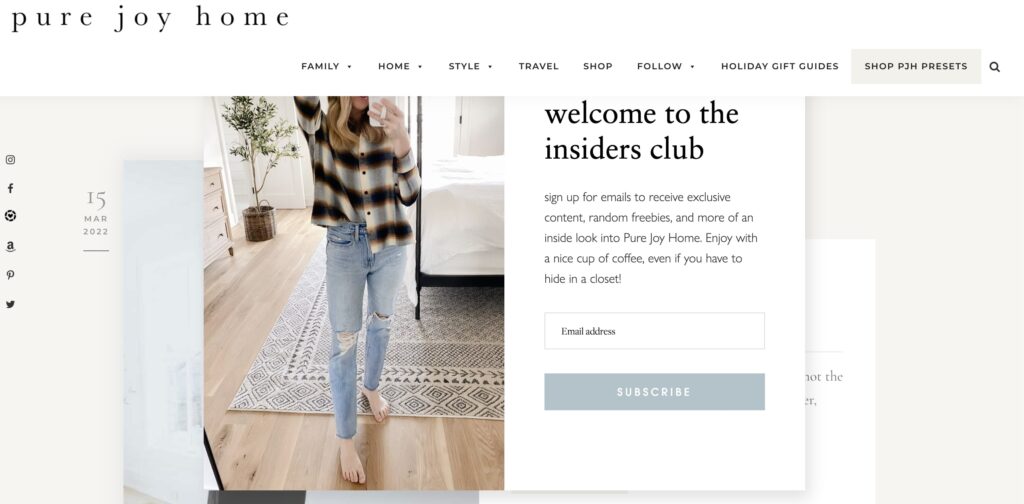Click the plaid shirt mirror selfie photo
The width and height of the screenshot is (1024, 504).
(354, 293)
